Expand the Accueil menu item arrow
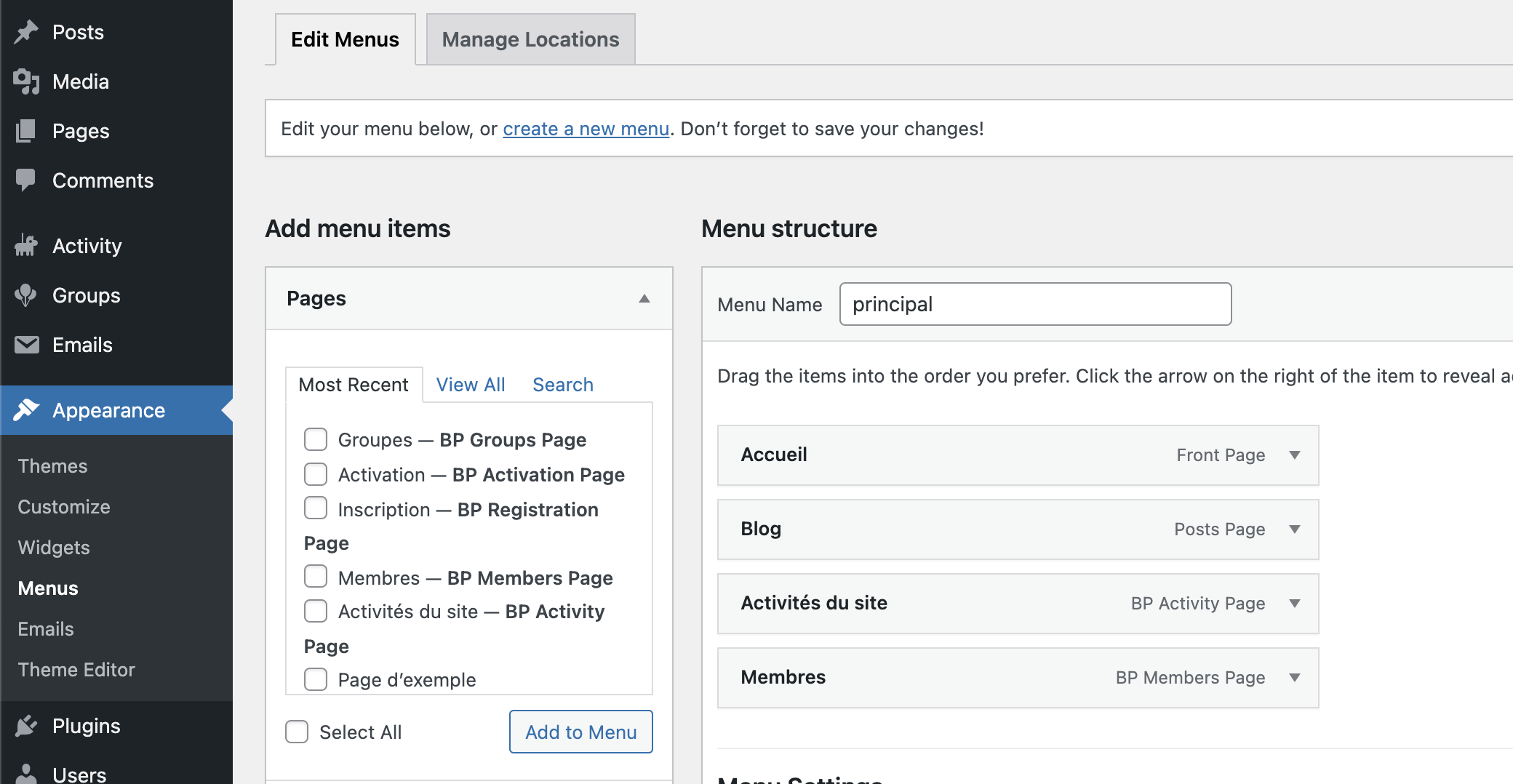The width and height of the screenshot is (1513, 784). coord(1295,455)
